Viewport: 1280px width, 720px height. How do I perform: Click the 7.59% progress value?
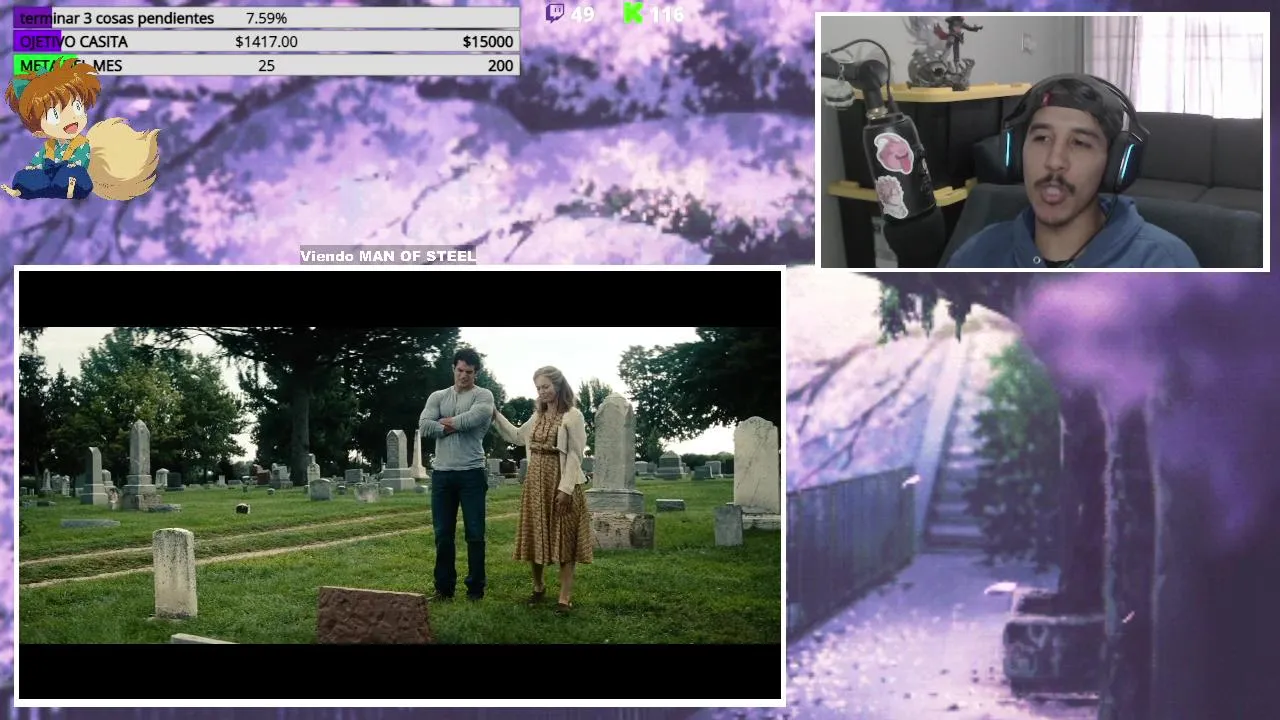266,18
